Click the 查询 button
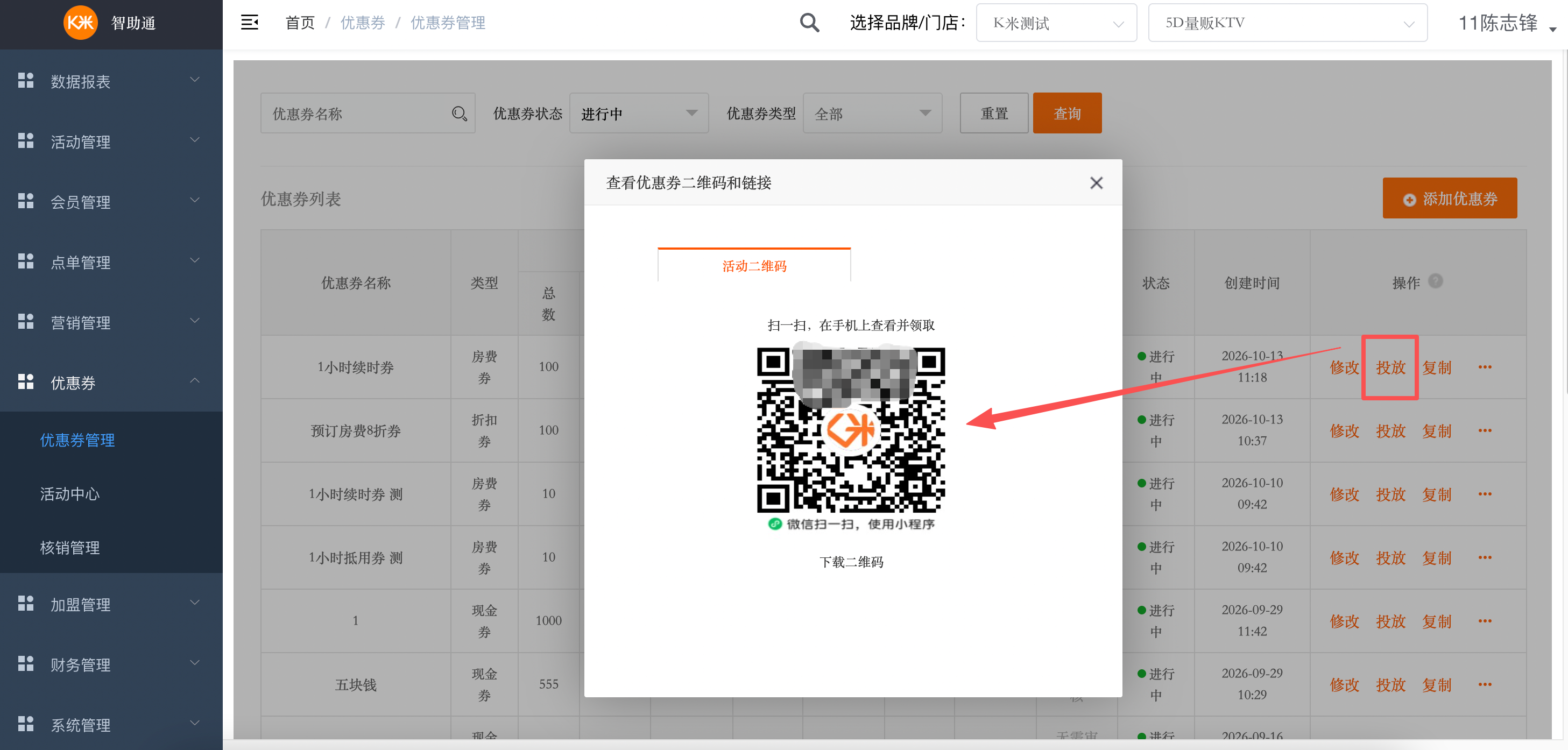 tap(1067, 113)
